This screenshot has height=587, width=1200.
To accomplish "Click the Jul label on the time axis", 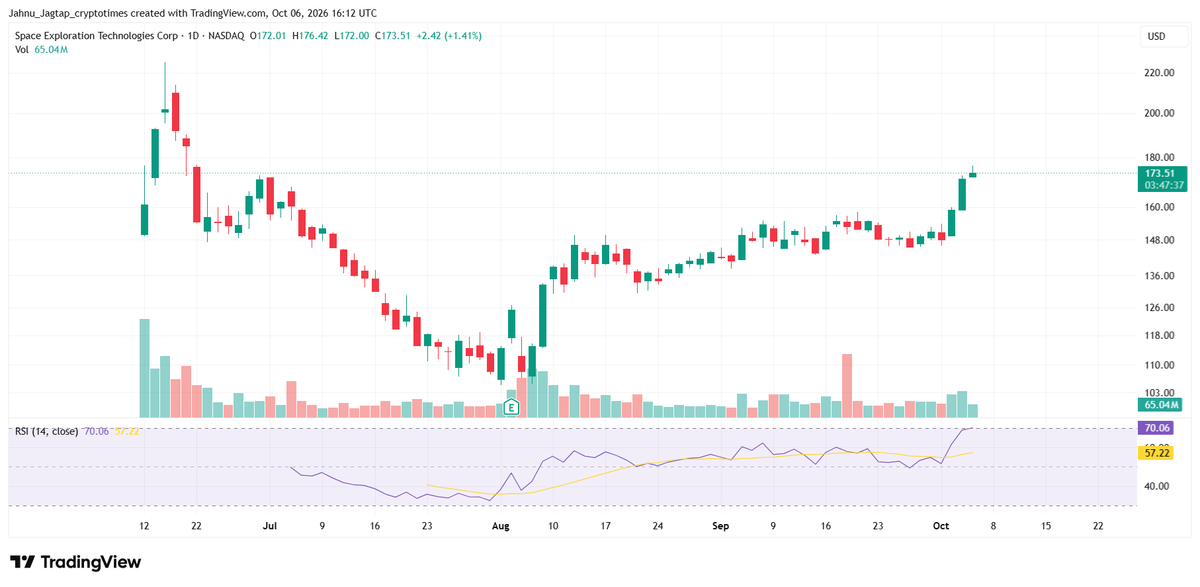I will coord(271,525).
